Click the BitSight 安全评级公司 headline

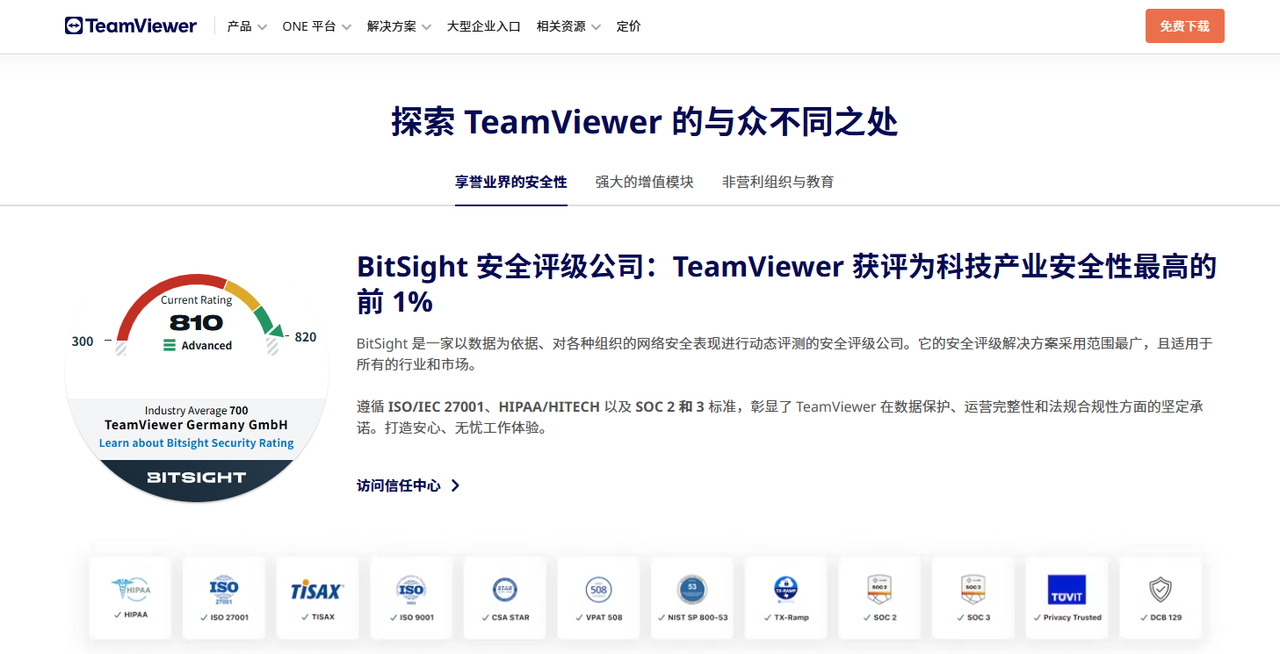tap(787, 284)
